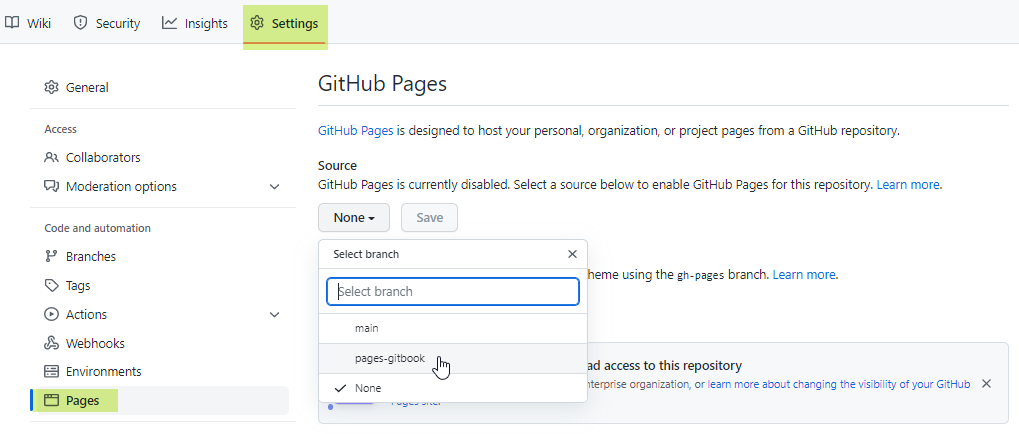
Task: Expand the Moderation options section
Action: pos(275,187)
